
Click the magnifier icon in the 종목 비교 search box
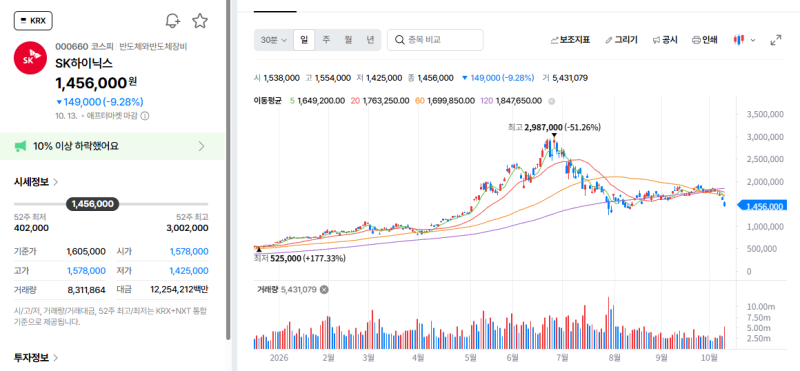(400, 40)
